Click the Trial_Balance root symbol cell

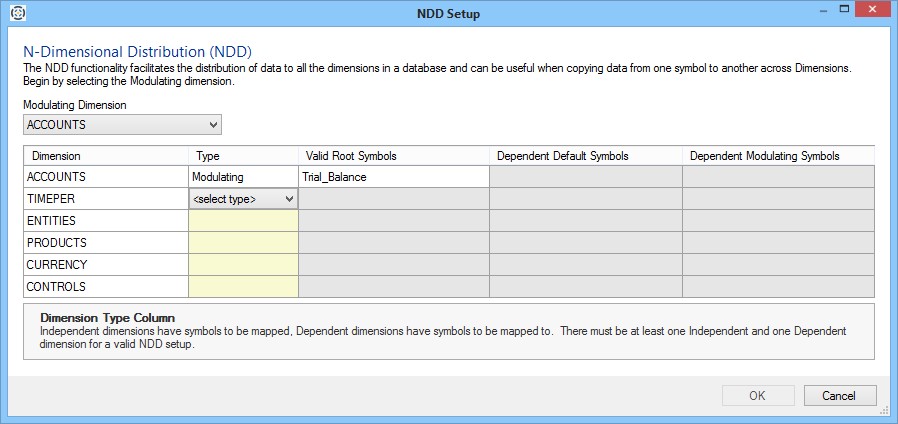(393, 177)
